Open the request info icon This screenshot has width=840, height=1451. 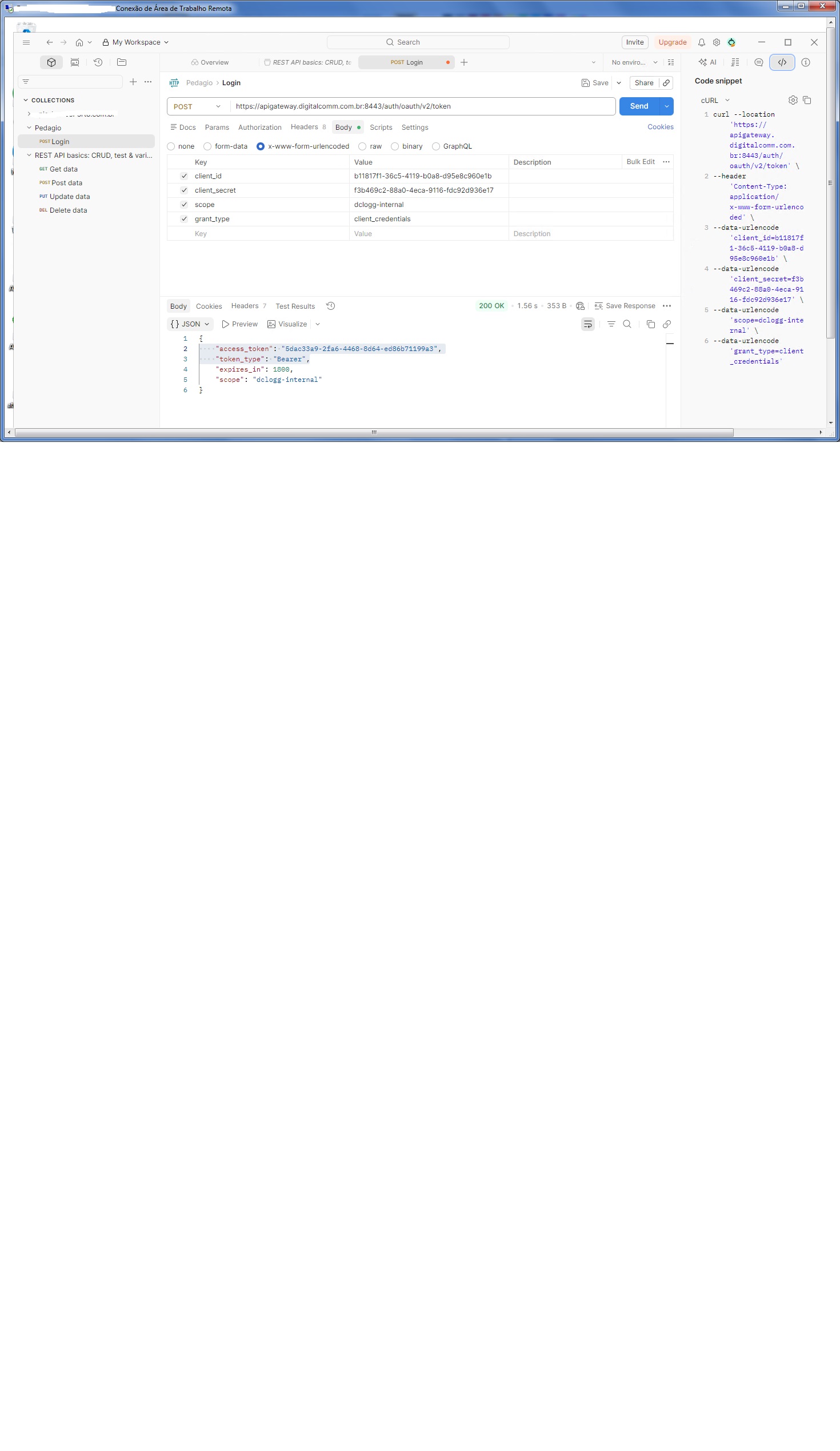click(806, 62)
